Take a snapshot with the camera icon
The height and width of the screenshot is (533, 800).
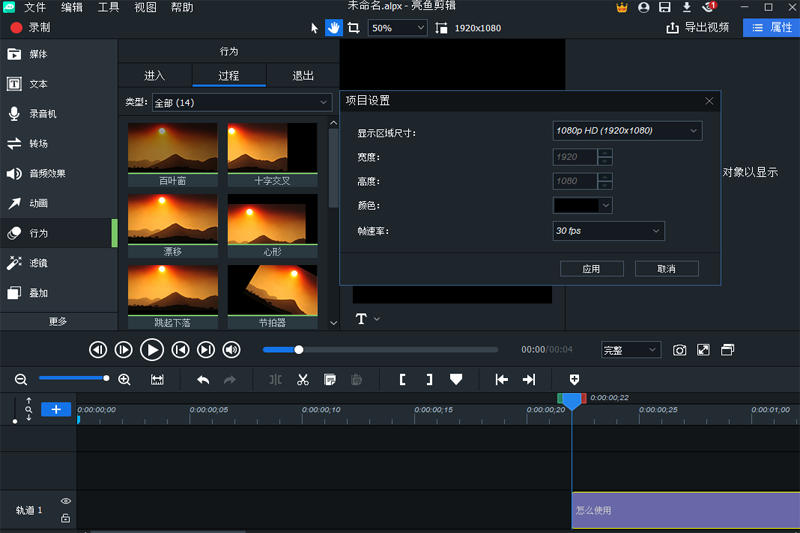click(x=680, y=350)
